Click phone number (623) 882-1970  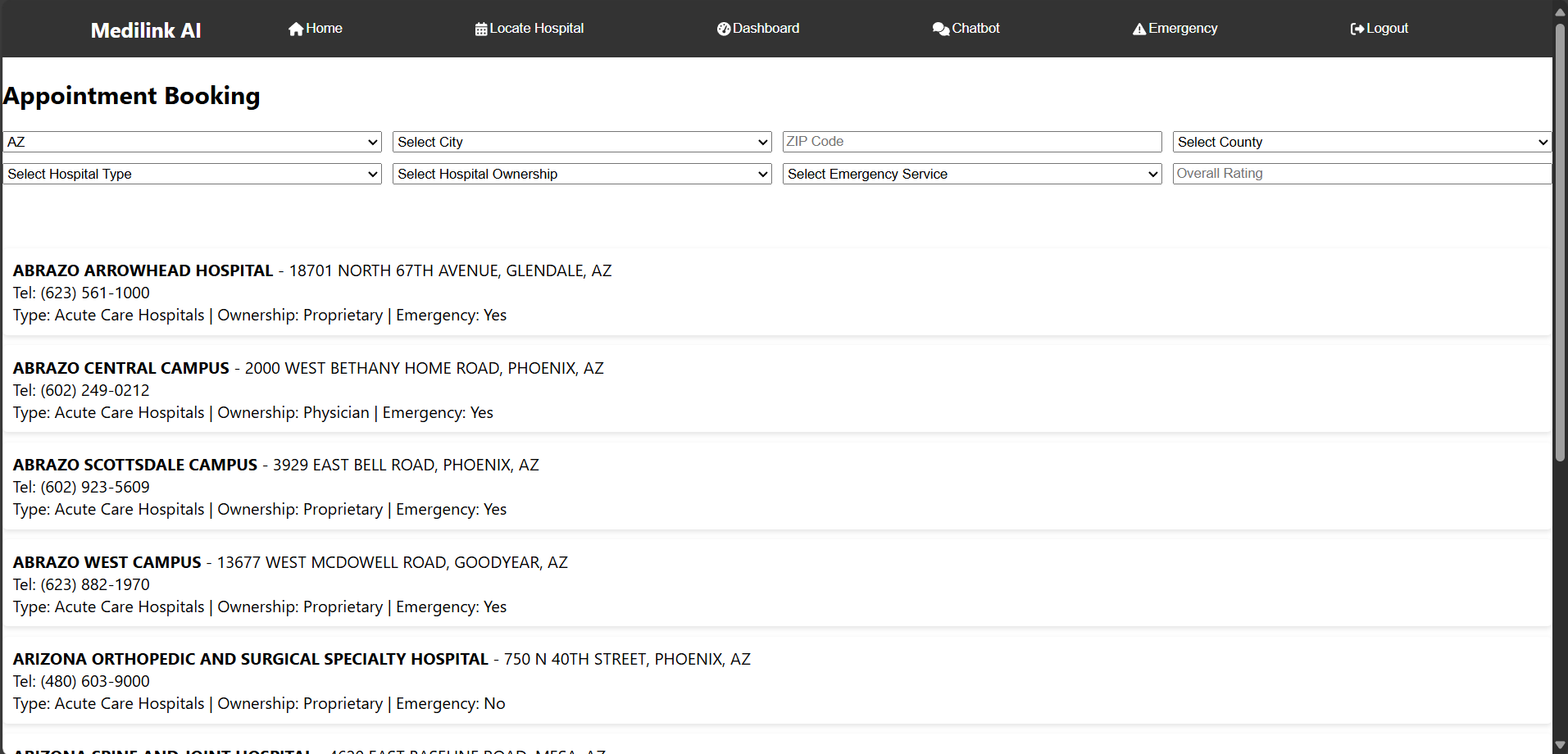pyautogui.click(x=95, y=584)
